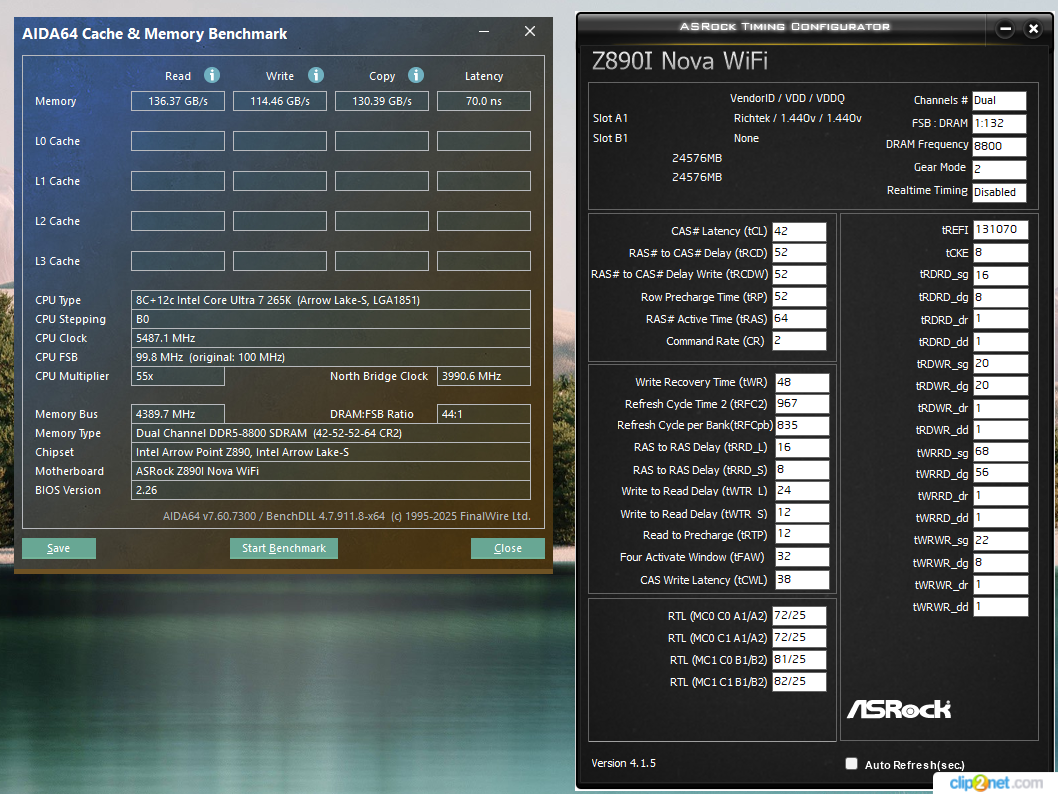Minimize the AIDA64 benchmark window
The height and width of the screenshot is (794, 1058).
pos(484,32)
